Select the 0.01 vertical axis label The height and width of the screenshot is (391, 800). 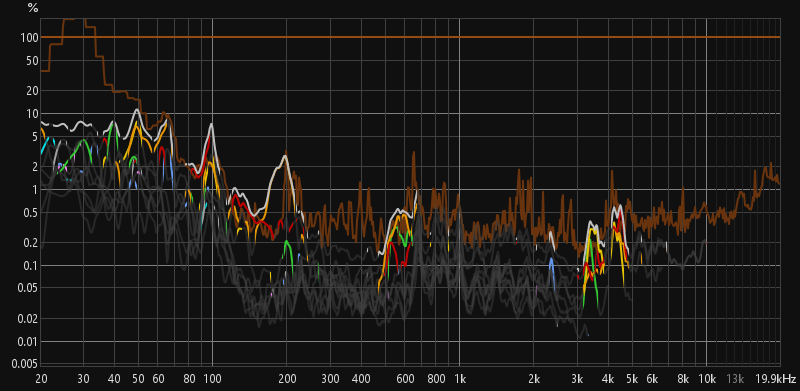pyautogui.click(x=29, y=342)
